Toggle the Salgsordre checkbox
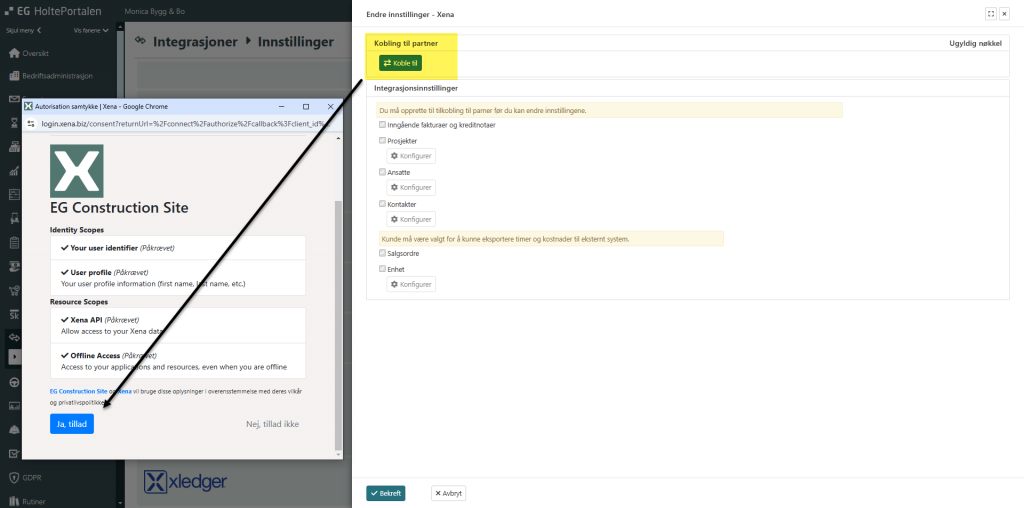 click(x=382, y=254)
